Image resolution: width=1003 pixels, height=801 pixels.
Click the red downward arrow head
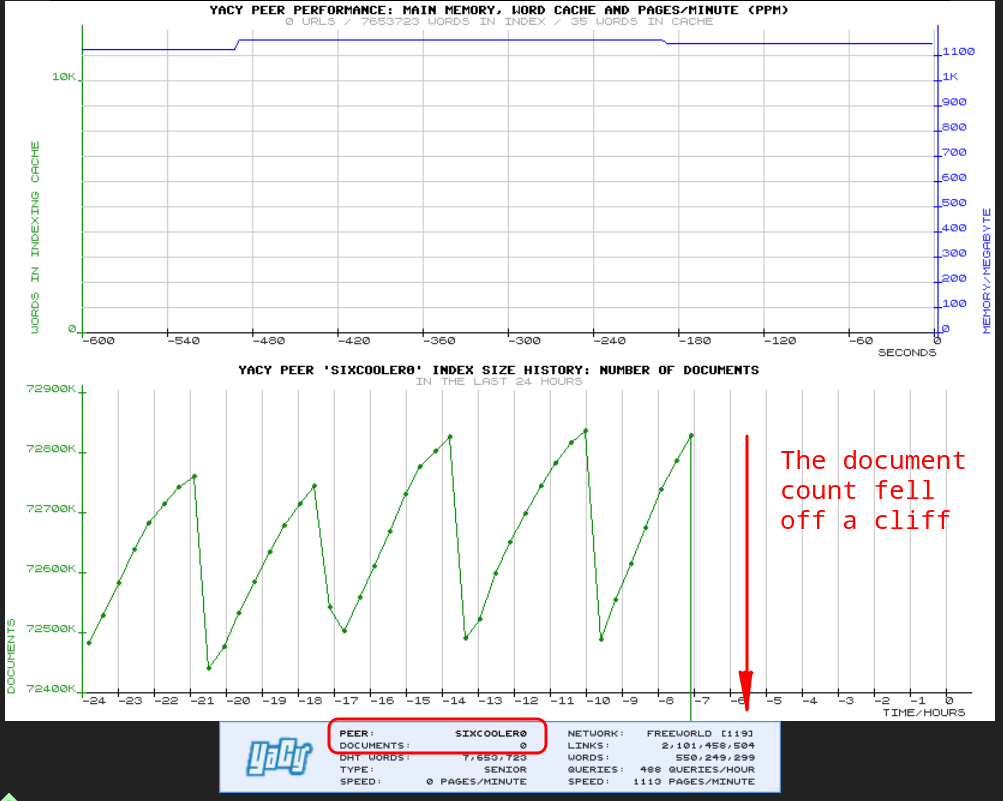pos(746,682)
